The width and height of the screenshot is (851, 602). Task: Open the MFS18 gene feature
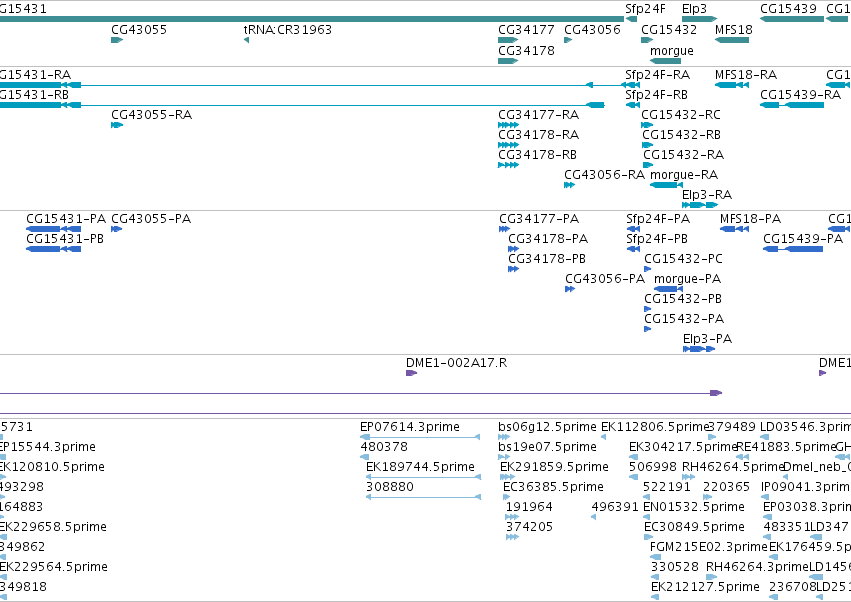pos(732,40)
